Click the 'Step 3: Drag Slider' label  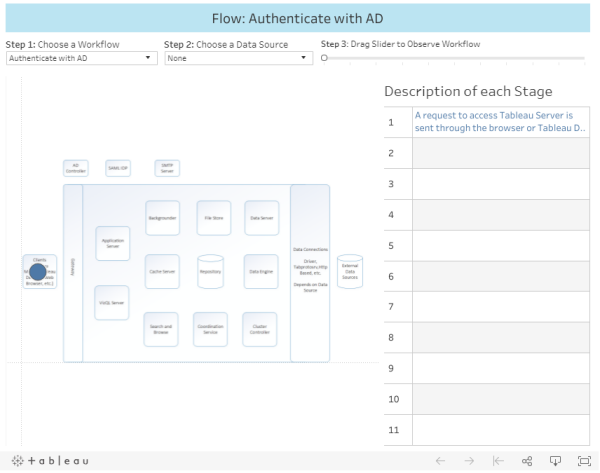(400, 44)
